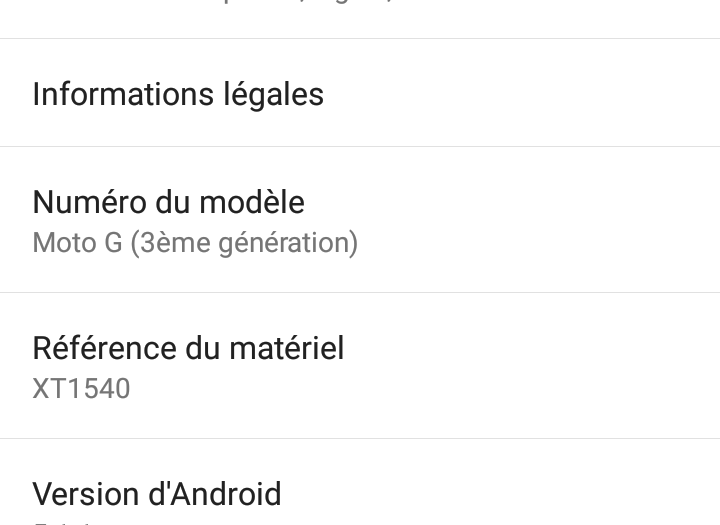Select the XT1540 hardware reference value
This screenshot has width=720, height=525.
pos(81,388)
